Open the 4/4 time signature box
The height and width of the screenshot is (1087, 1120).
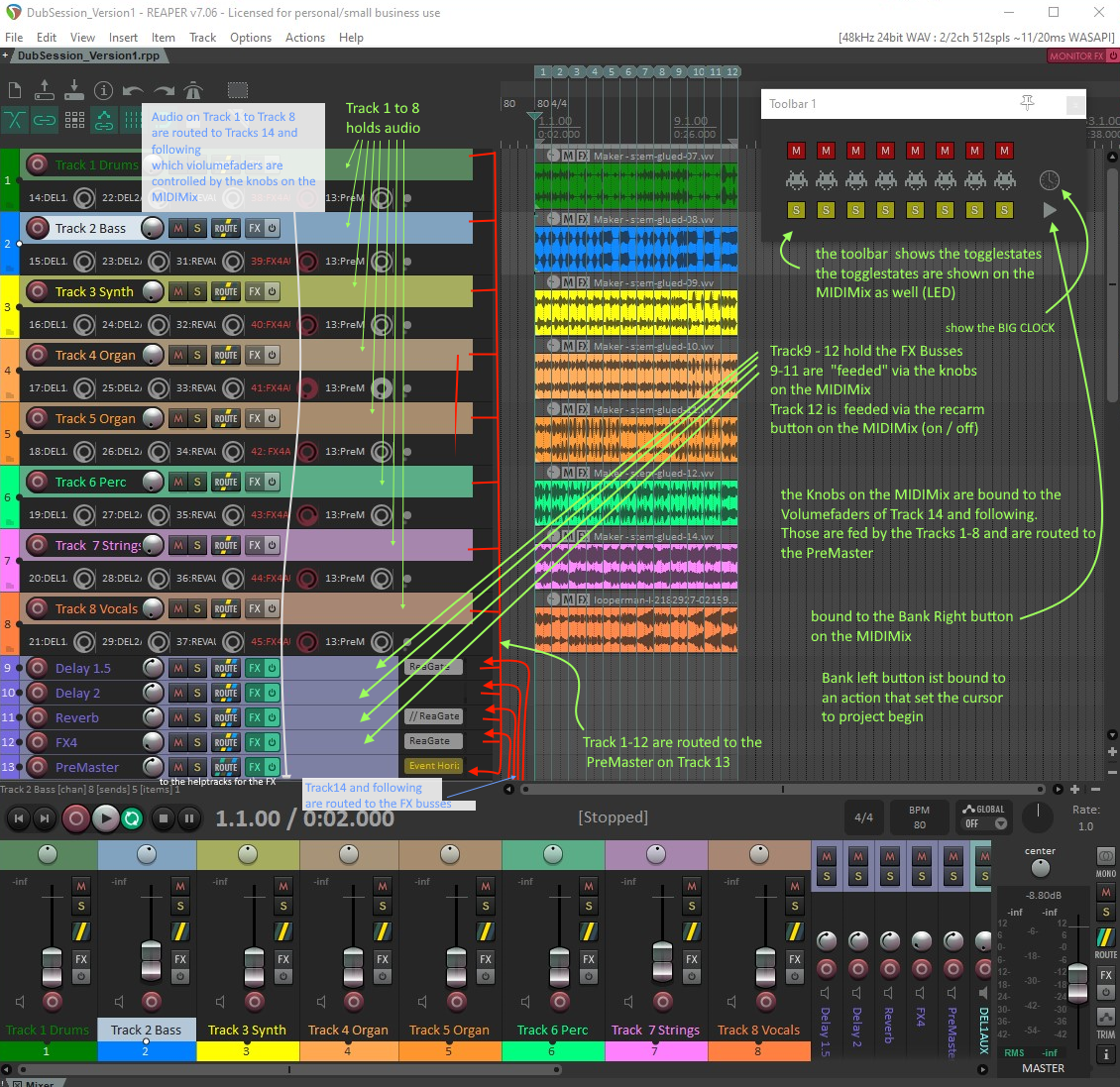click(x=863, y=817)
